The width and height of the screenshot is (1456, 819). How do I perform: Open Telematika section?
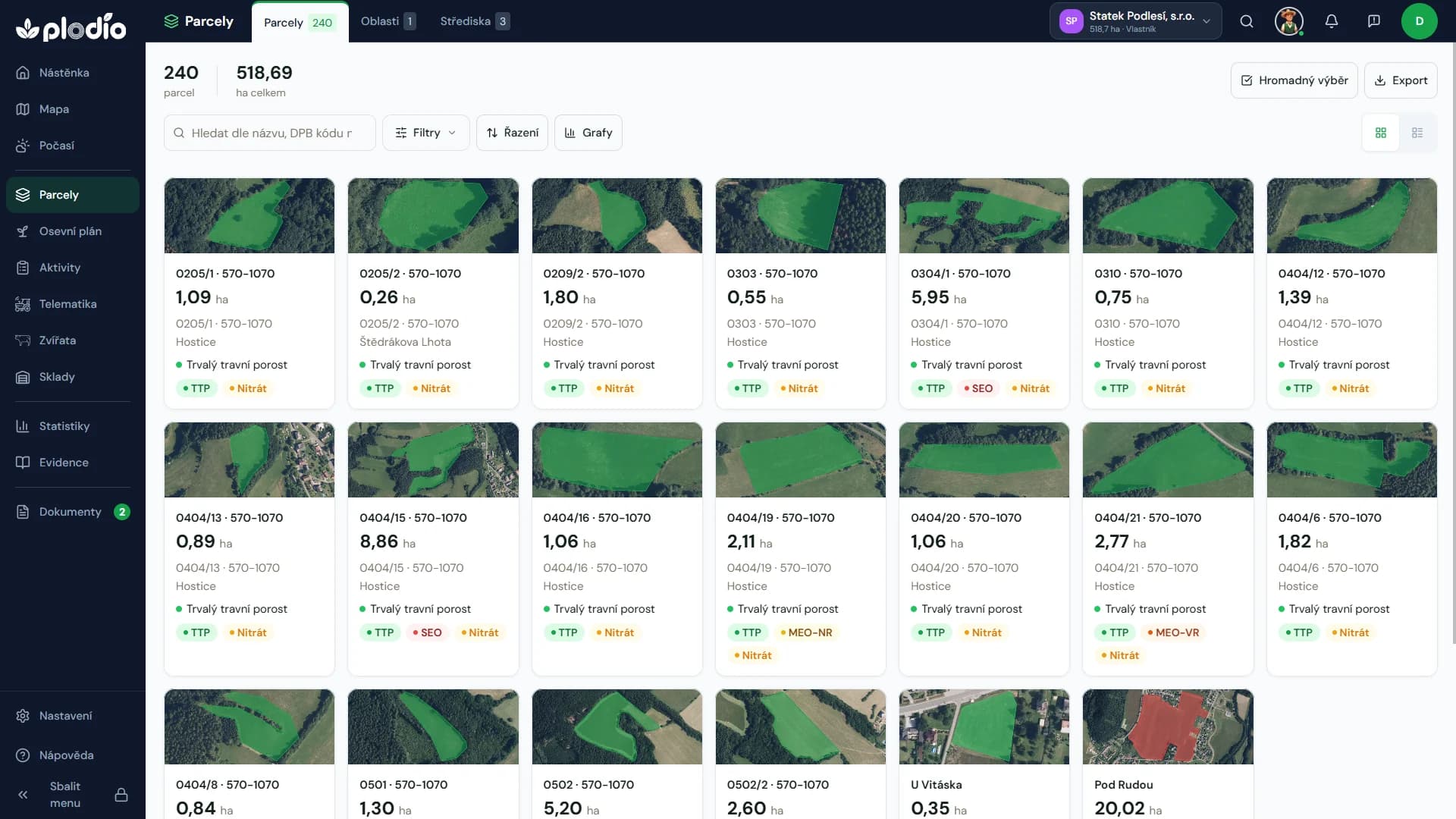point(73,304)
